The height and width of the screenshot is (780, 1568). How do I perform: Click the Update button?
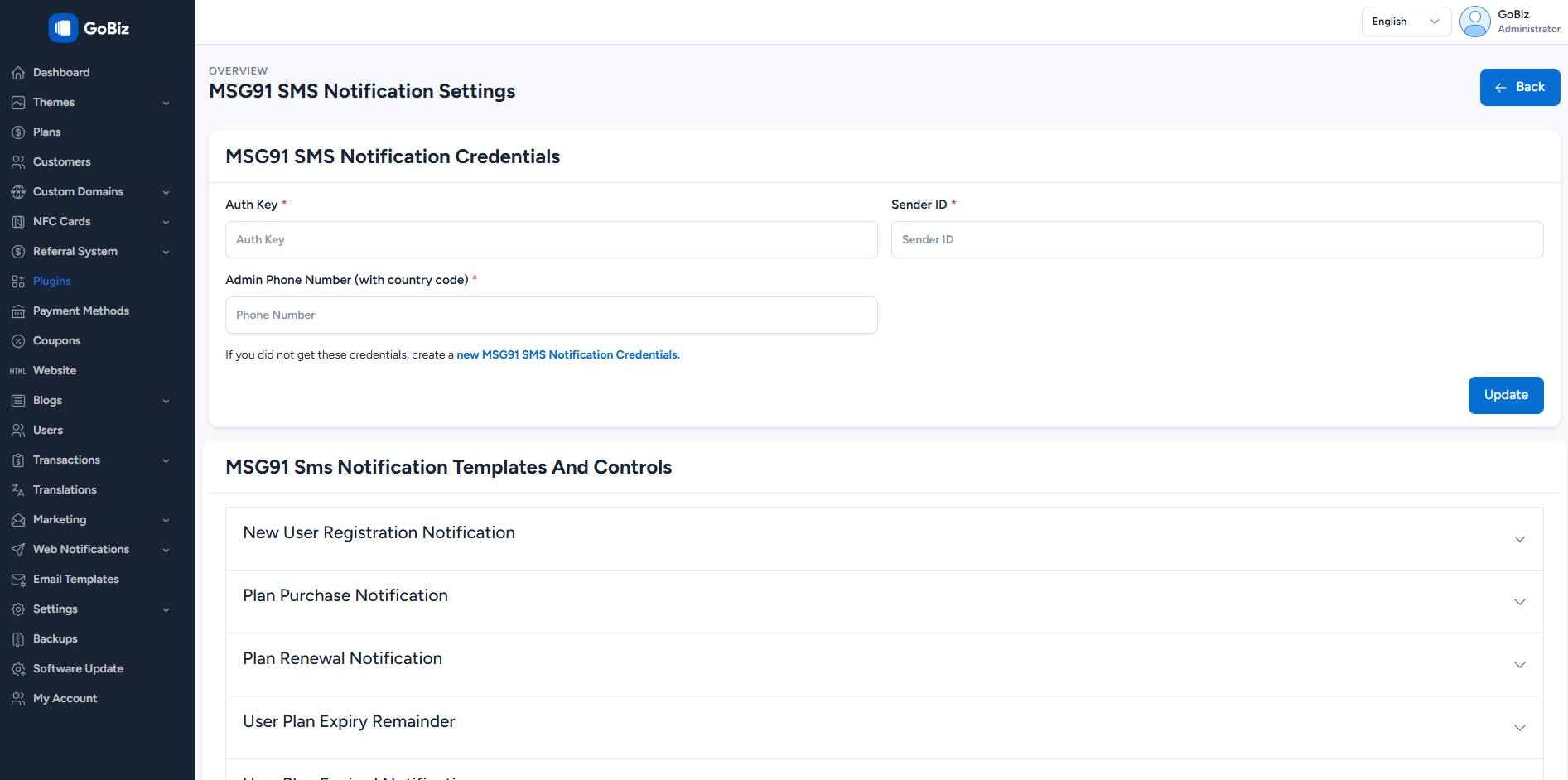1505,395
